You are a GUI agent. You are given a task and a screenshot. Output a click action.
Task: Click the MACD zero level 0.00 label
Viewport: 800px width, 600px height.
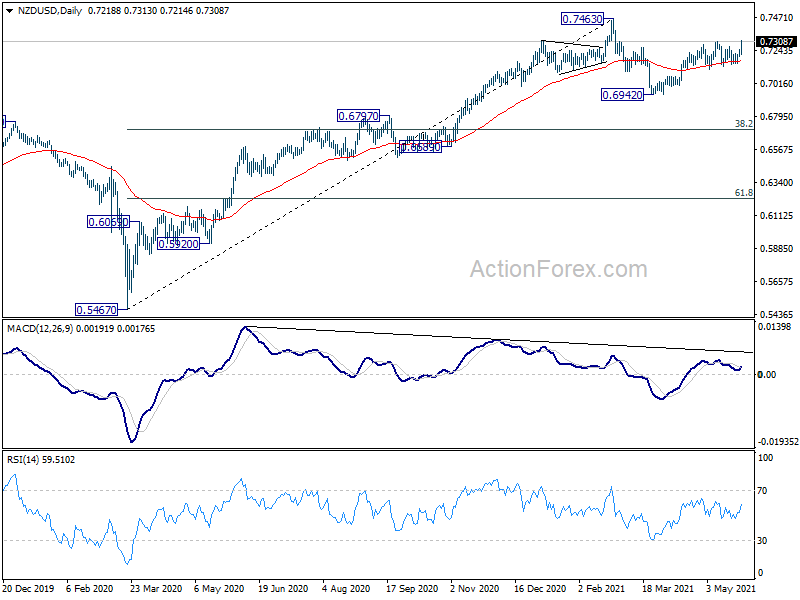(x=767, y=375)
